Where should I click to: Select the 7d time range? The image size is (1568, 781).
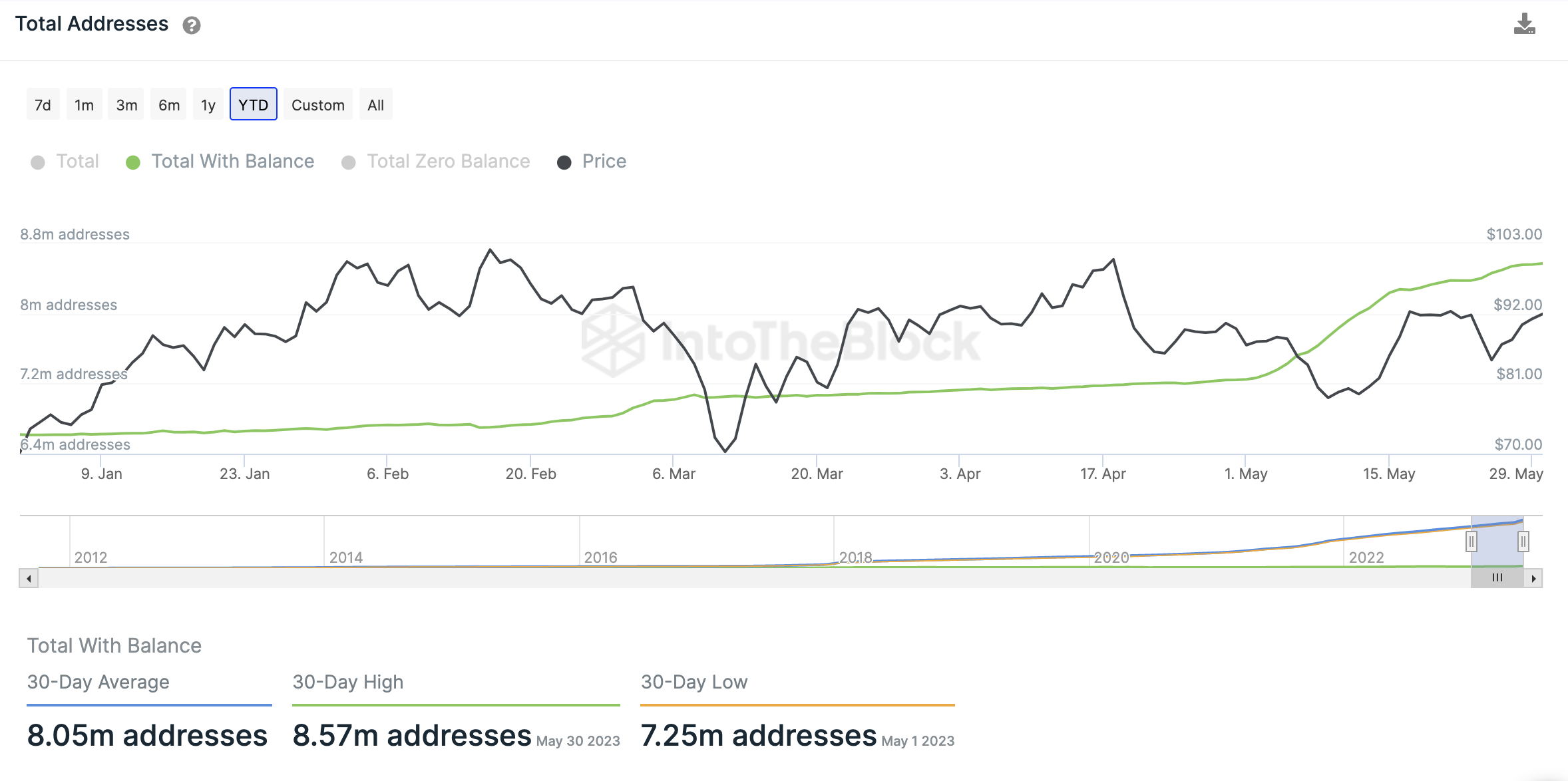43,104
